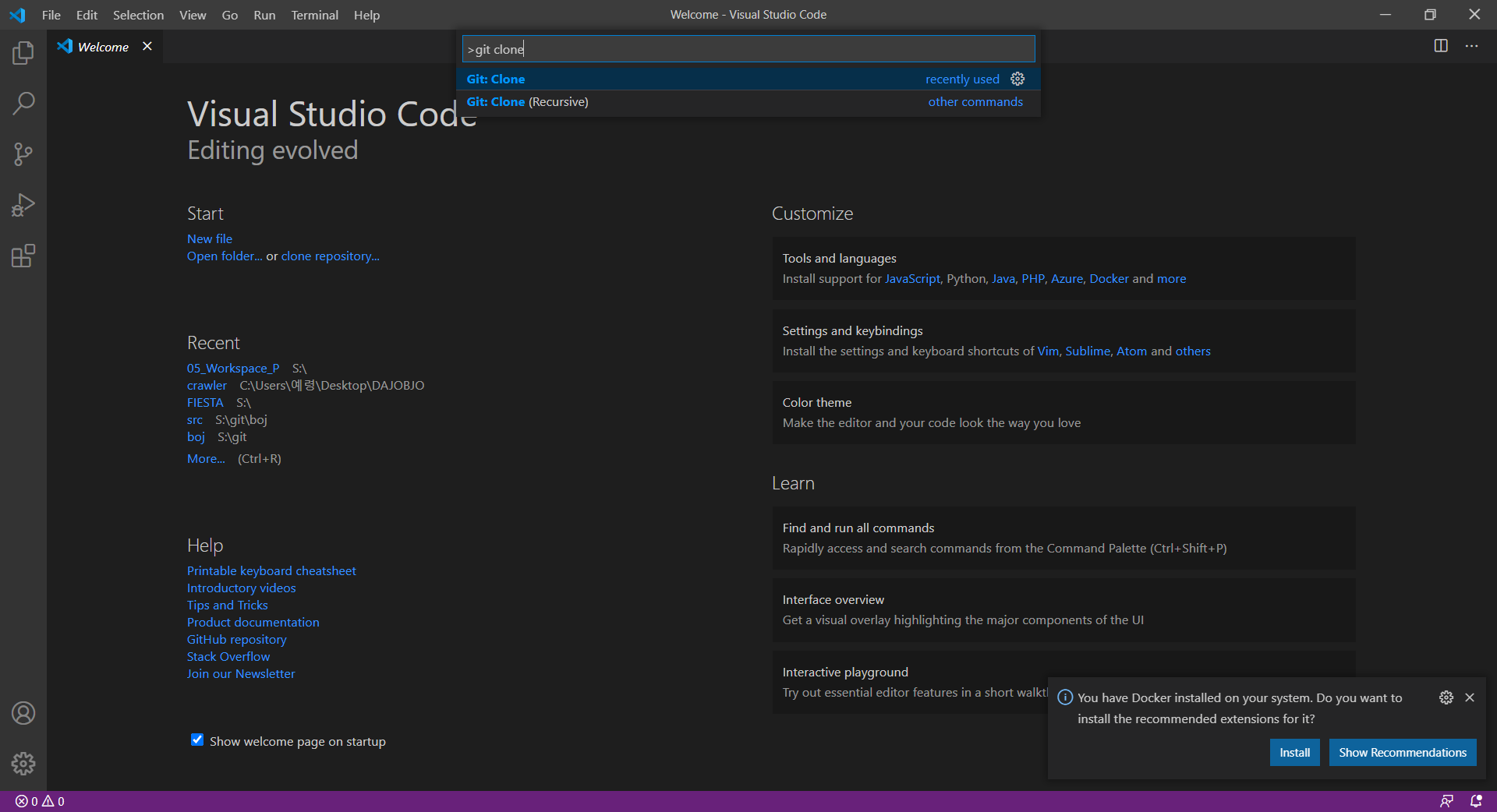Open Interface overview card
The height and width of the screenshot is (812, 1497).
click(1063, 609)
